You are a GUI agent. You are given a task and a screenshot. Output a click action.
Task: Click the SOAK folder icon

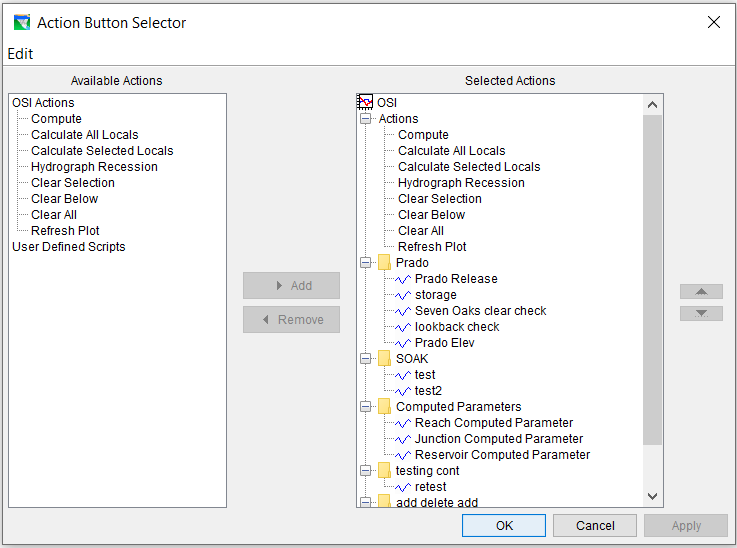point(384,358)
